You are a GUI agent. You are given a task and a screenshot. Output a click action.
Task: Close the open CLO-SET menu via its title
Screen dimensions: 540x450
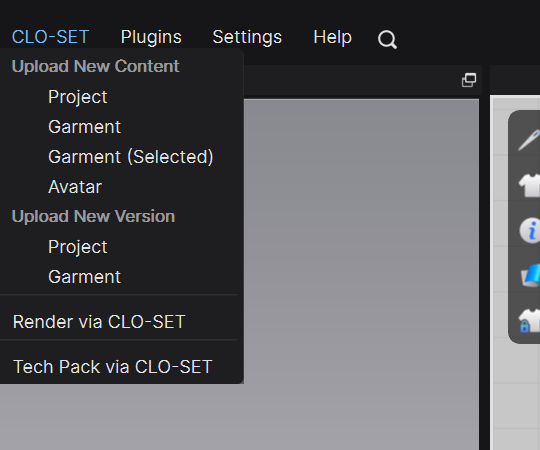(50, 37)
